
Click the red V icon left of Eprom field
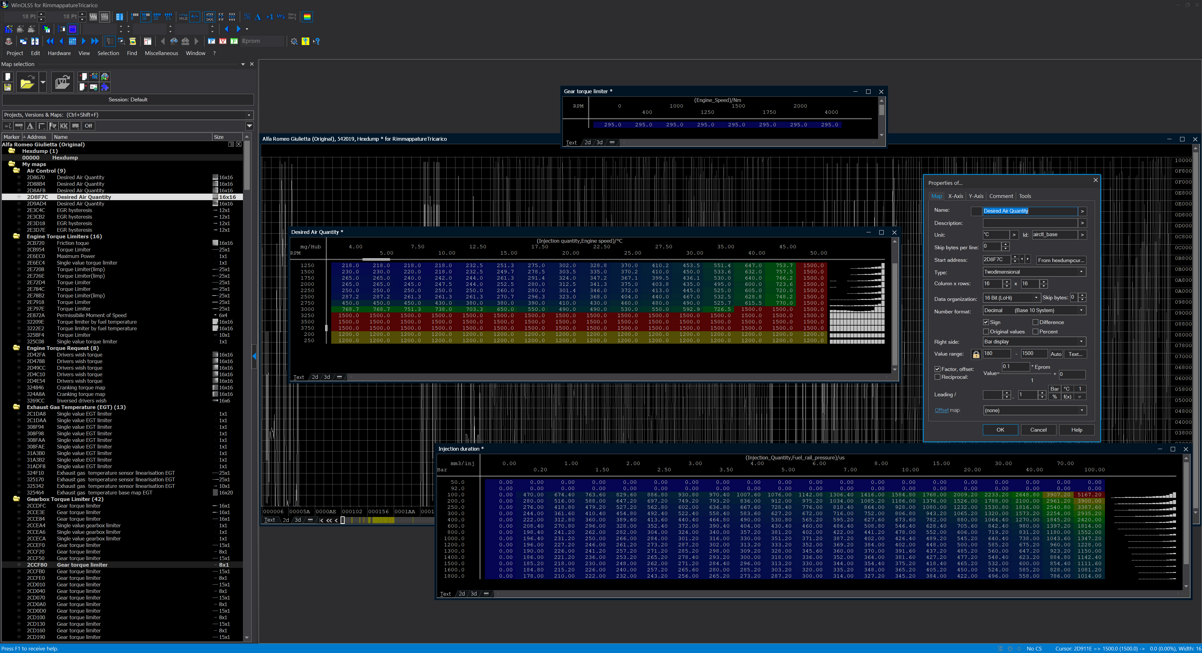[x=222, y=41]
